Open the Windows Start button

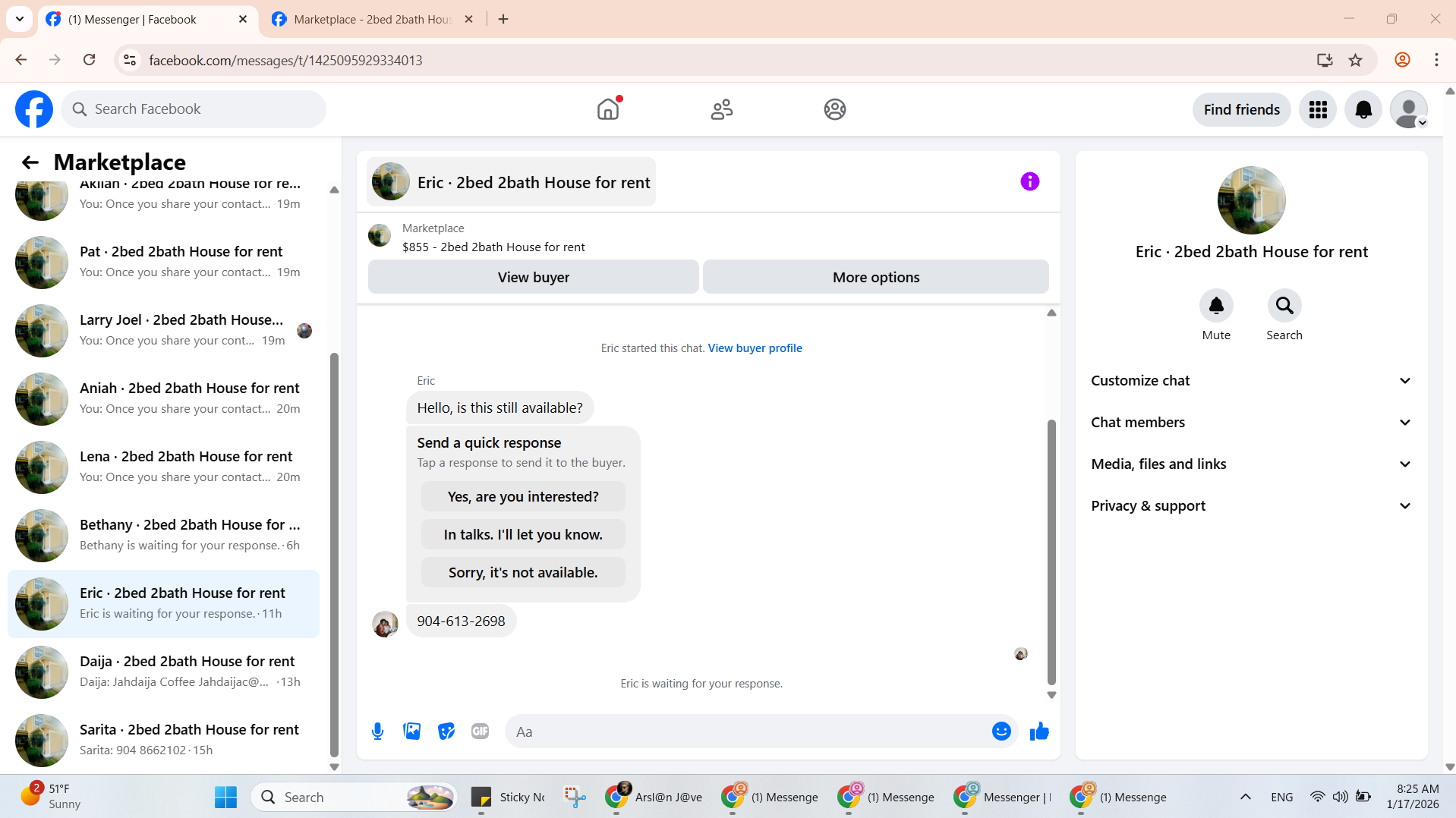pos(225,798)
